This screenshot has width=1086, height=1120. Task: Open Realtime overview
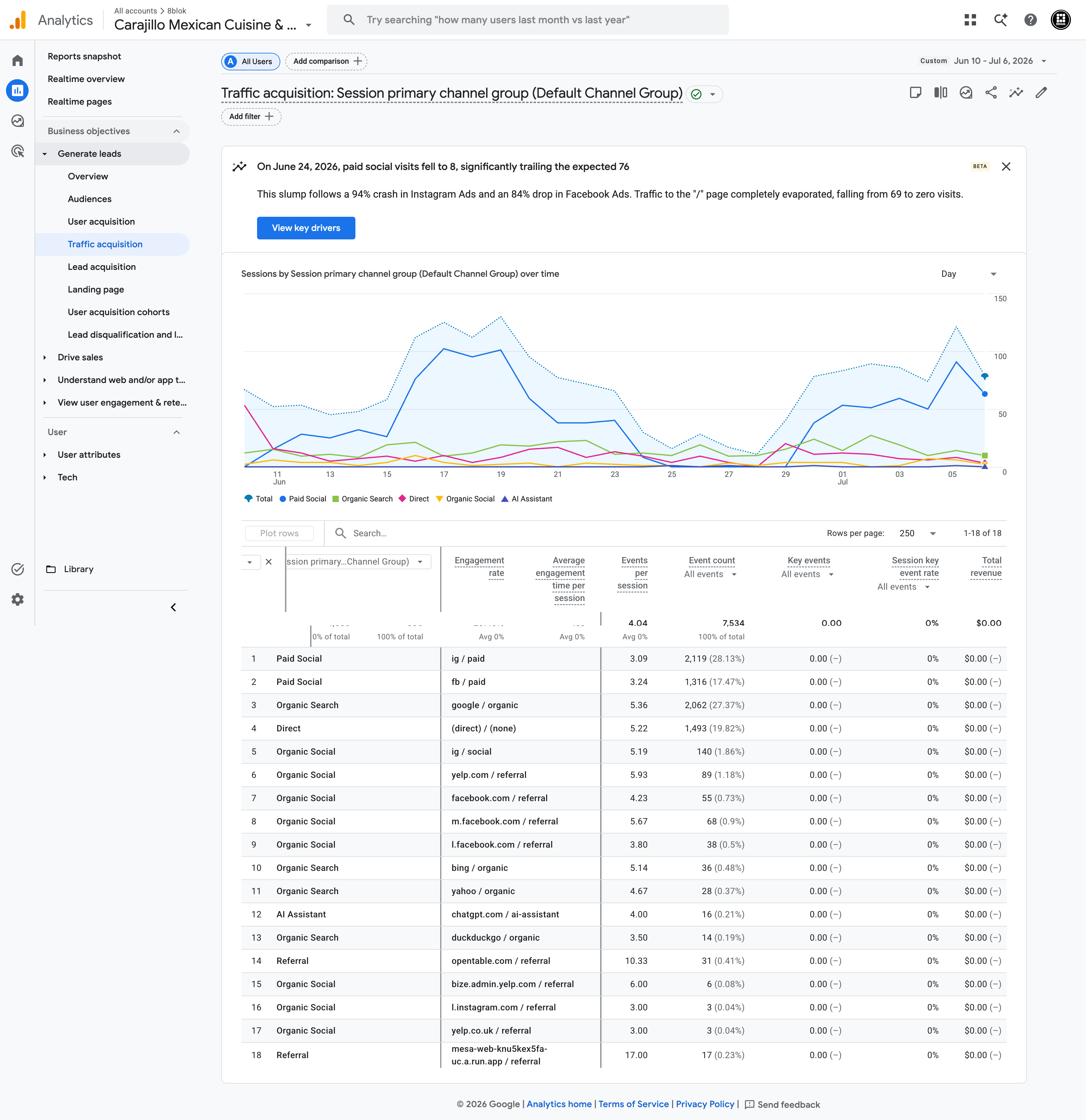[86, 79]
